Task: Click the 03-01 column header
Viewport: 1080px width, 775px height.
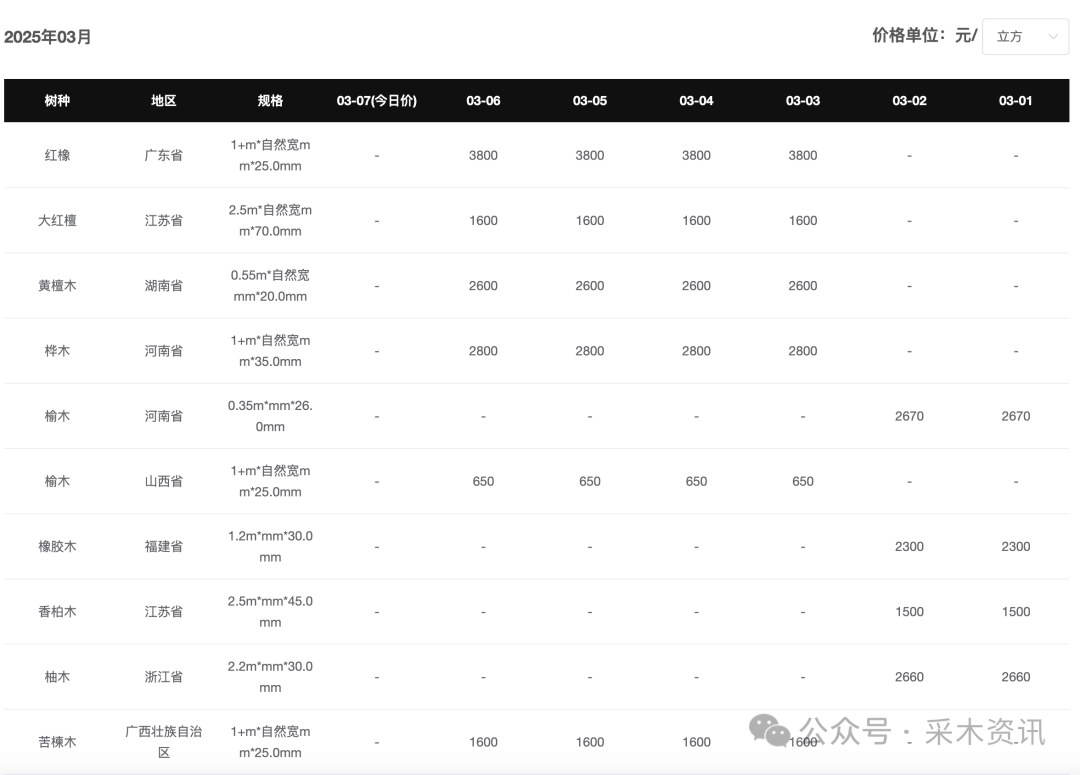Action: pos(1016,101)
